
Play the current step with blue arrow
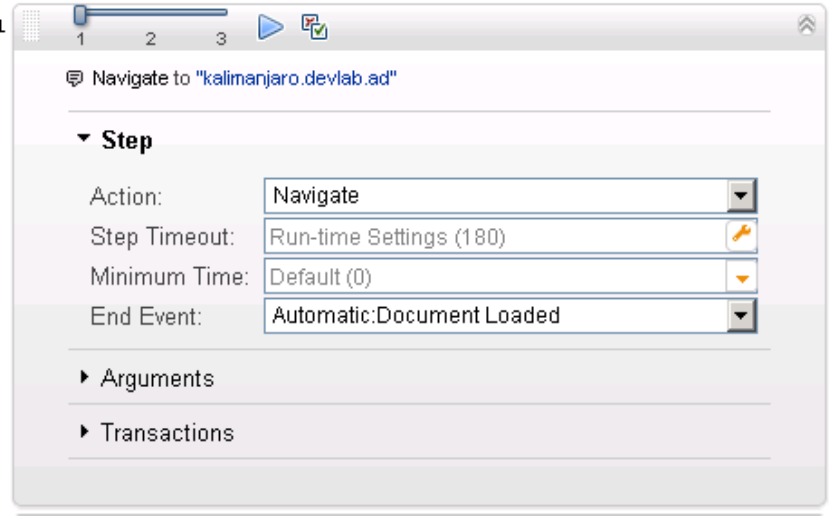(x=270, y=26)
